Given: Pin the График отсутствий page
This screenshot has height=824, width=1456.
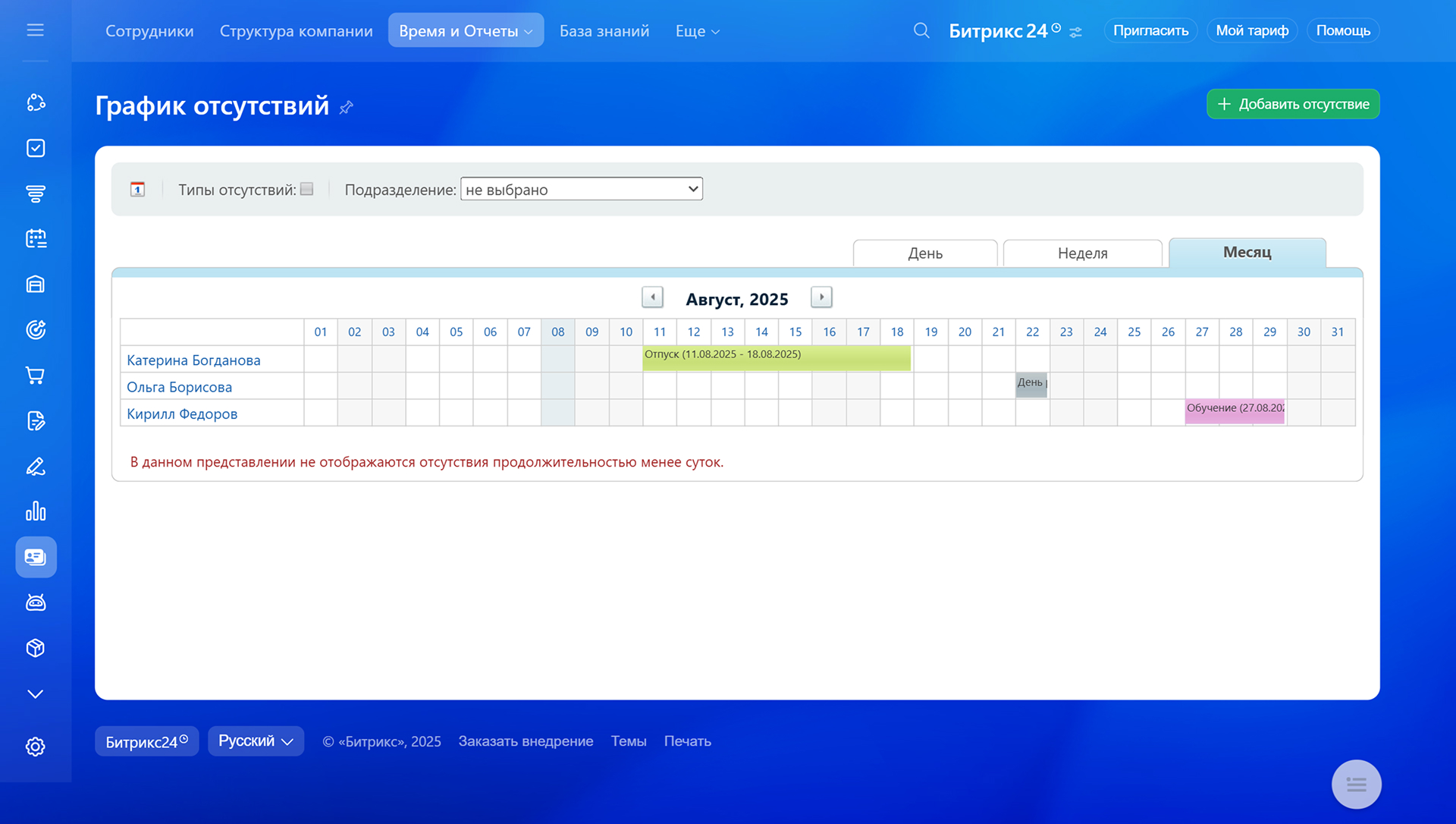Looking at the screenshot, I should tap(347, 107).
